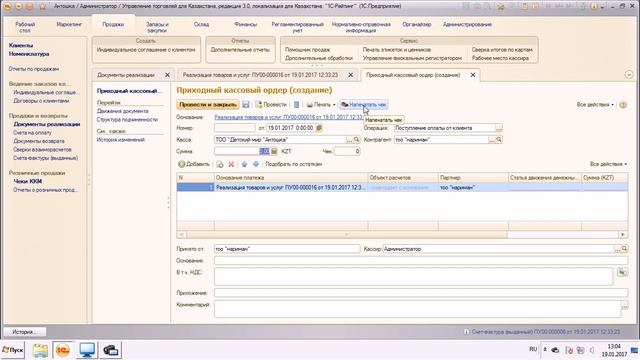The width and height of the screenshot is (640, 360).
Task: Open Рабочее место кассира from the Сервис panel
Action: pyautogui.click(x=500, y=58)
